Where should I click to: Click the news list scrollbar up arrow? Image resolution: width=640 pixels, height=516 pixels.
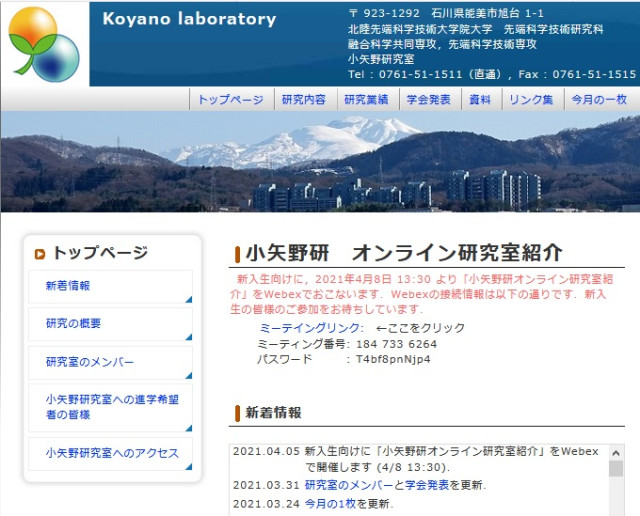616,452
